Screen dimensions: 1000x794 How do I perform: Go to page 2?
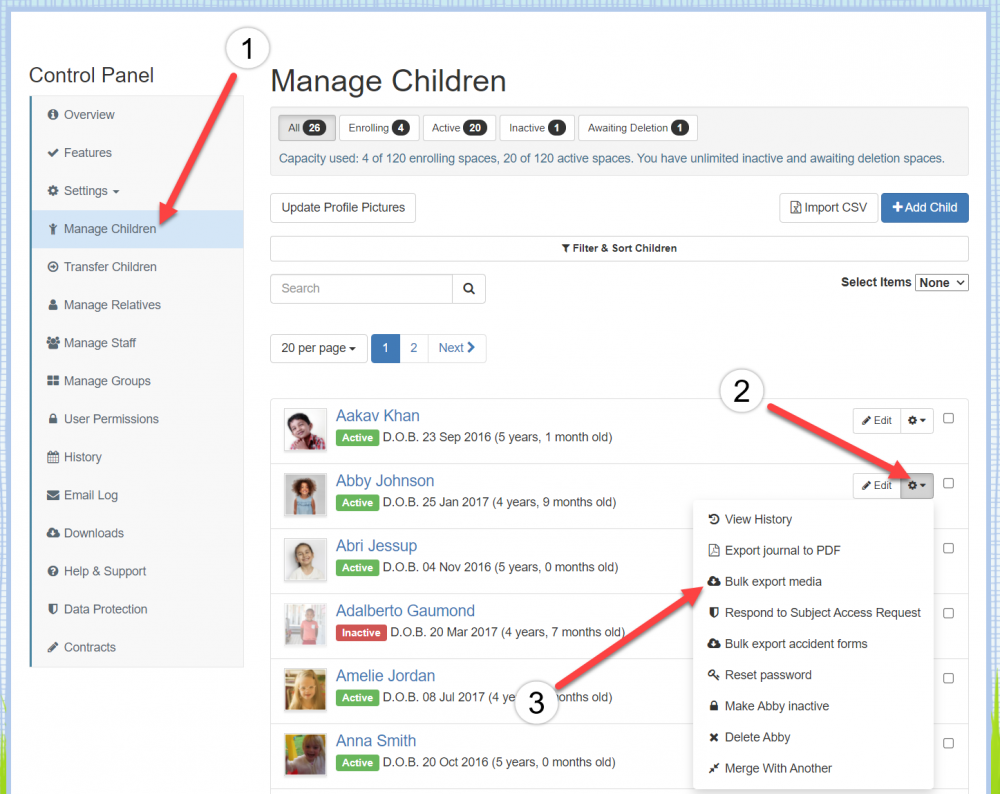(414, 348)
